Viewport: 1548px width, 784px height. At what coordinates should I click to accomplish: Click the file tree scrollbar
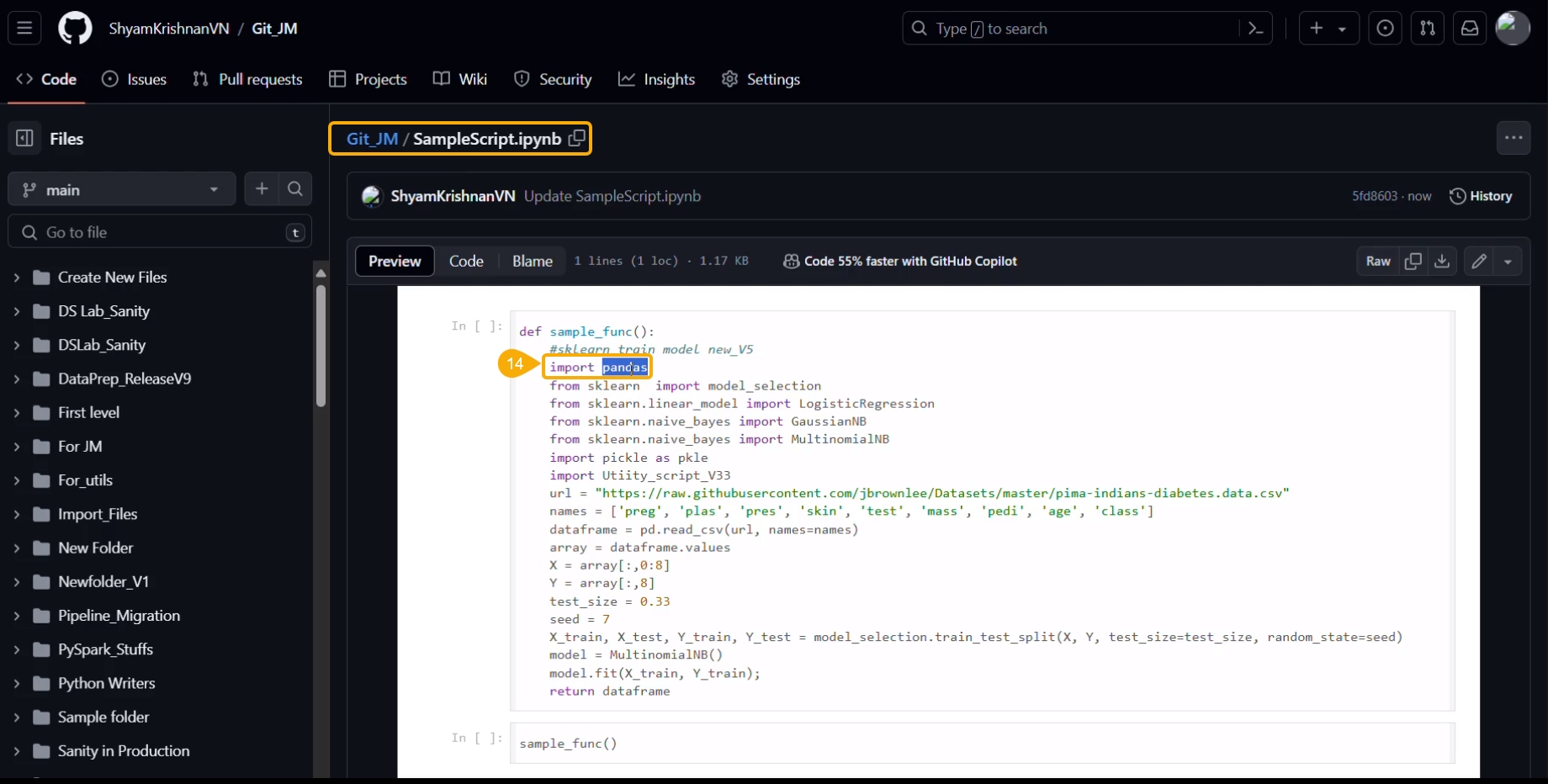click(x=321, y=345)
